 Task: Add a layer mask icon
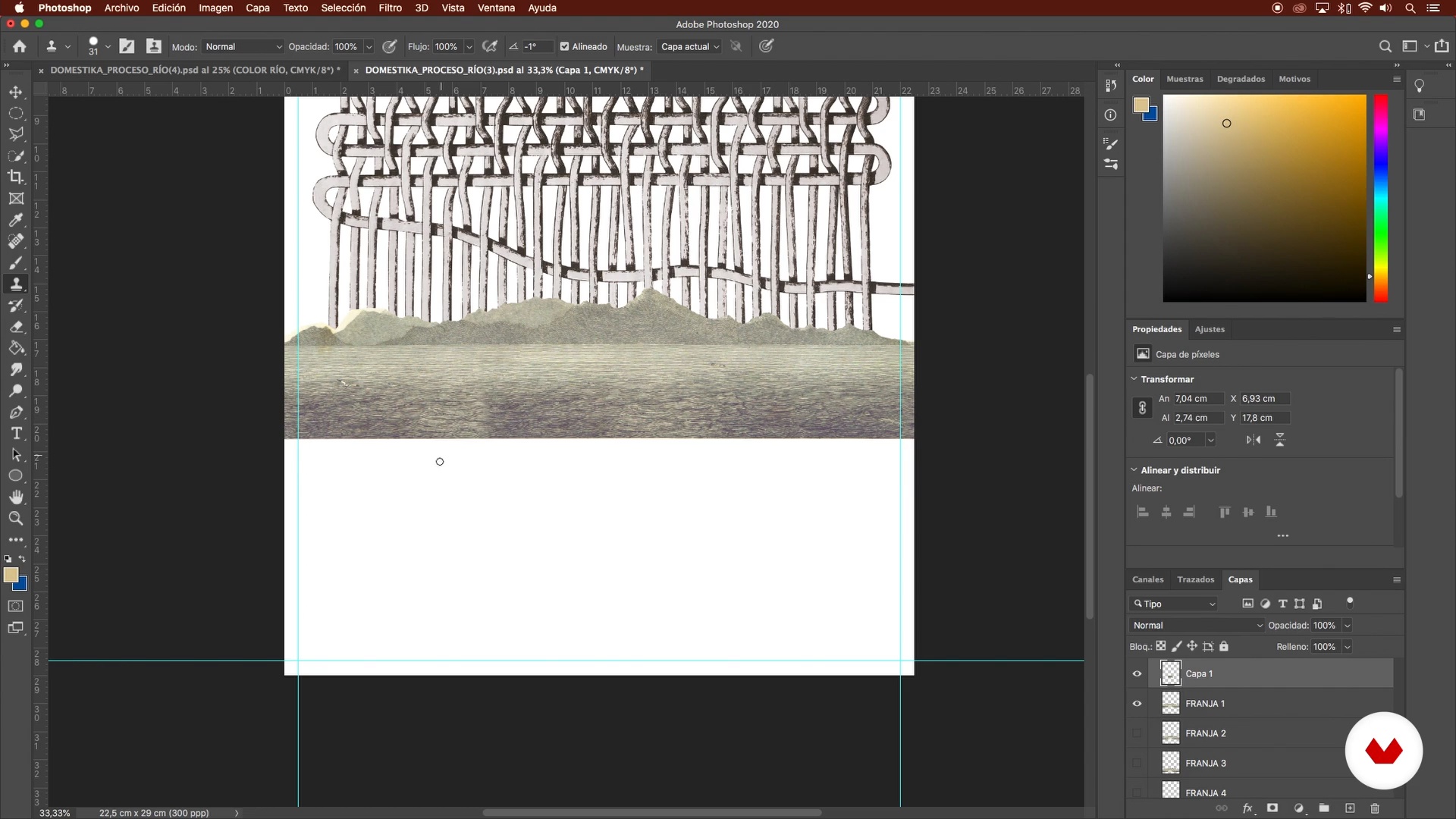pyautogui.click(x=1272, y=808)
